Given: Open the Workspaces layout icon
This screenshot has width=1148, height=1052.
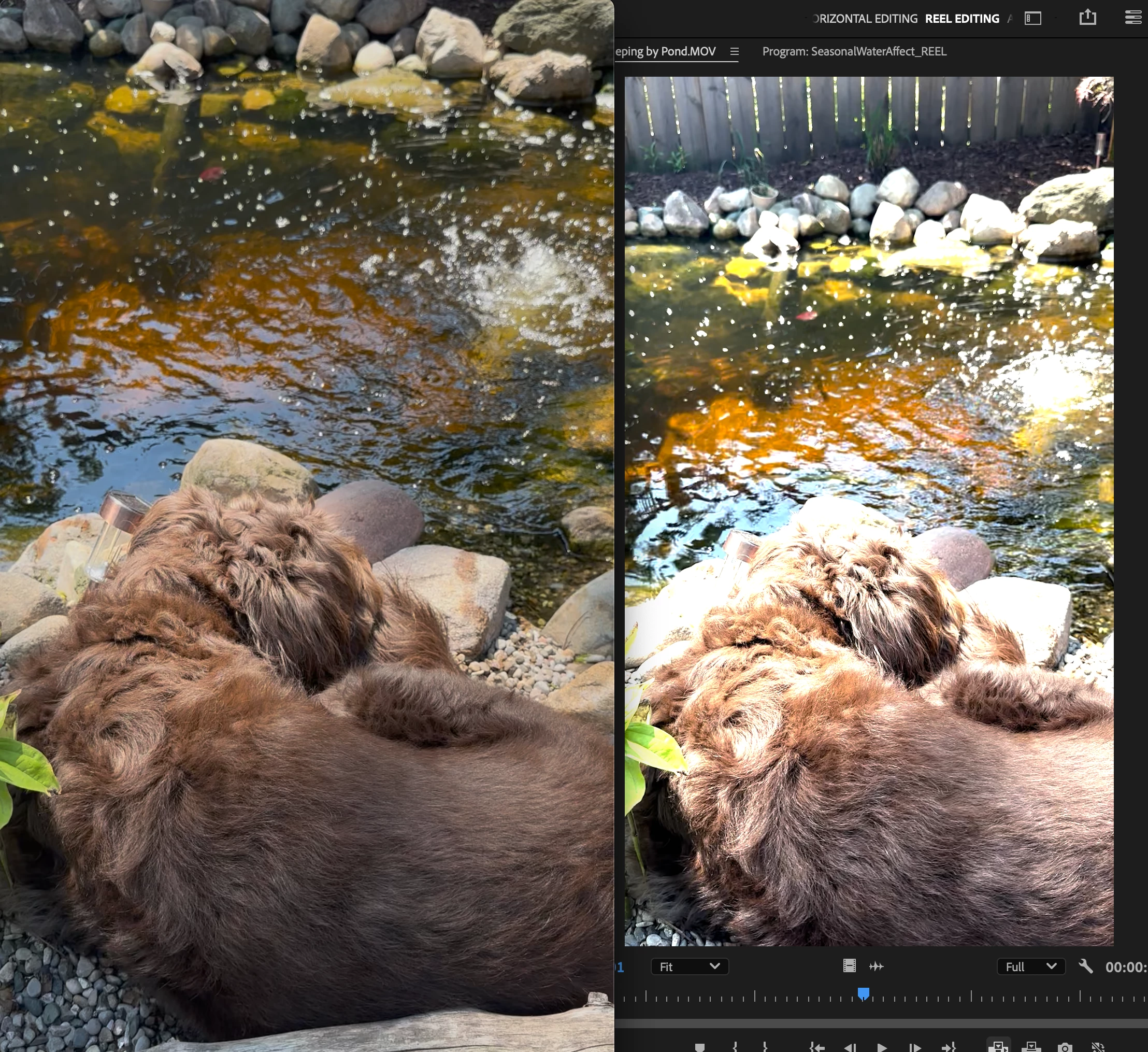Looking at the screenshot, I should coord(1032,18).
